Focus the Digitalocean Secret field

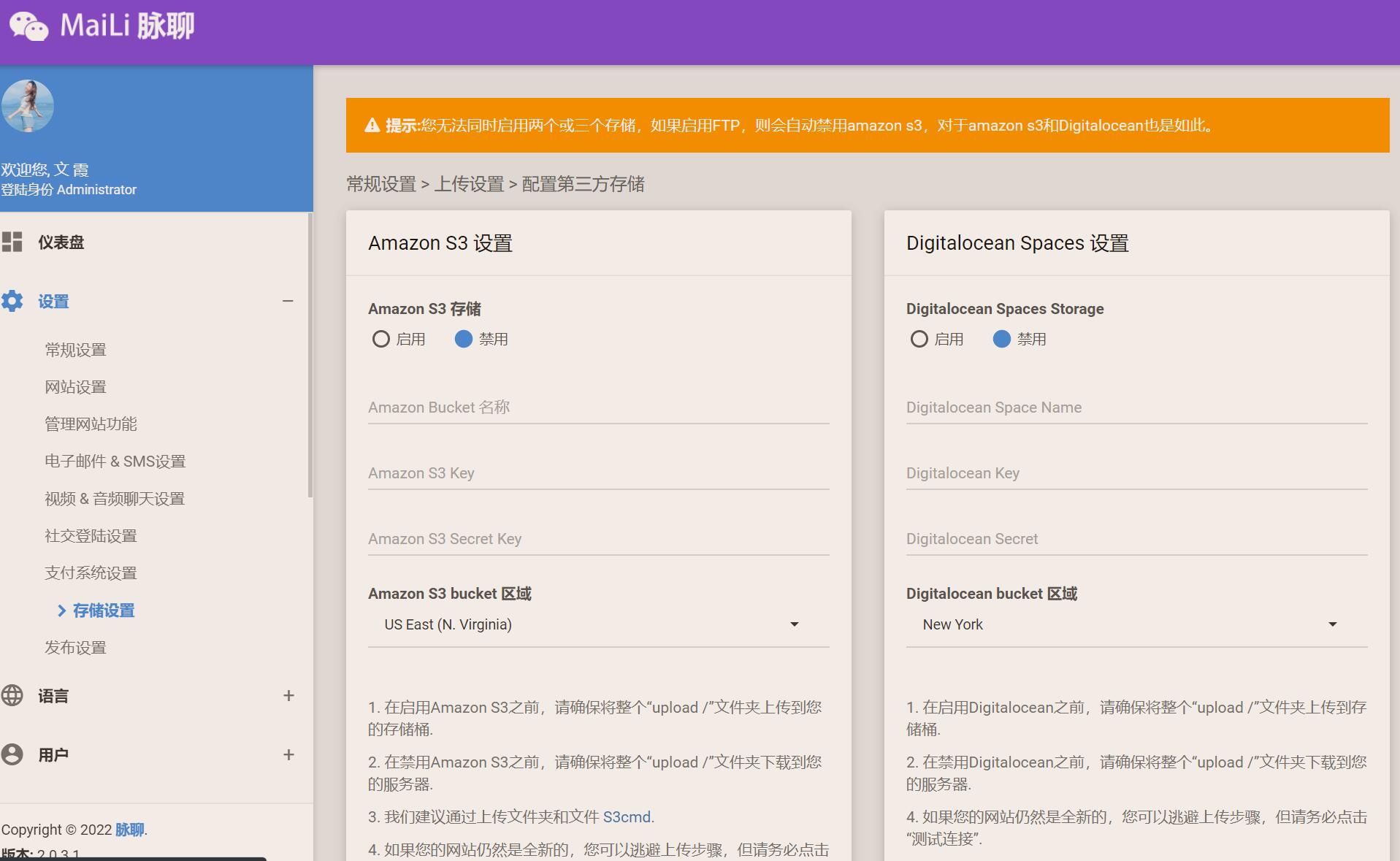point(1137,539)
